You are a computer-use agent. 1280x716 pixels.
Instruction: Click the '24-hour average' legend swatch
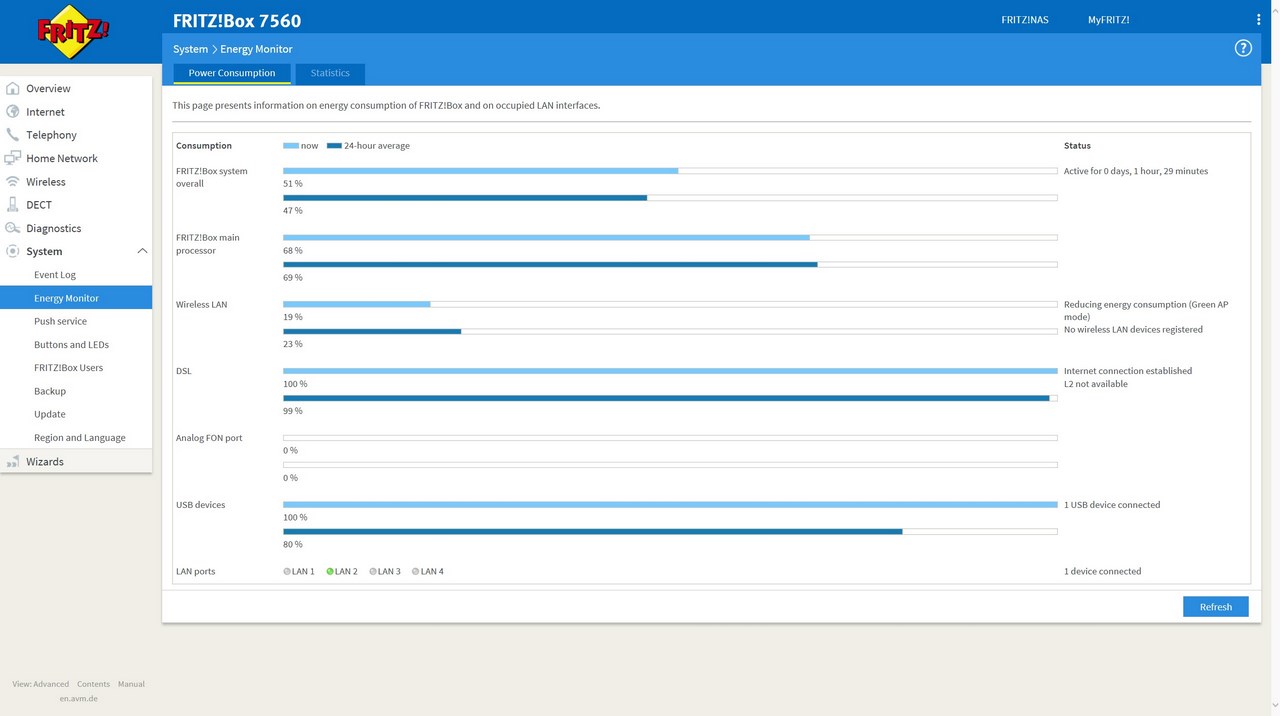[334, 146]
